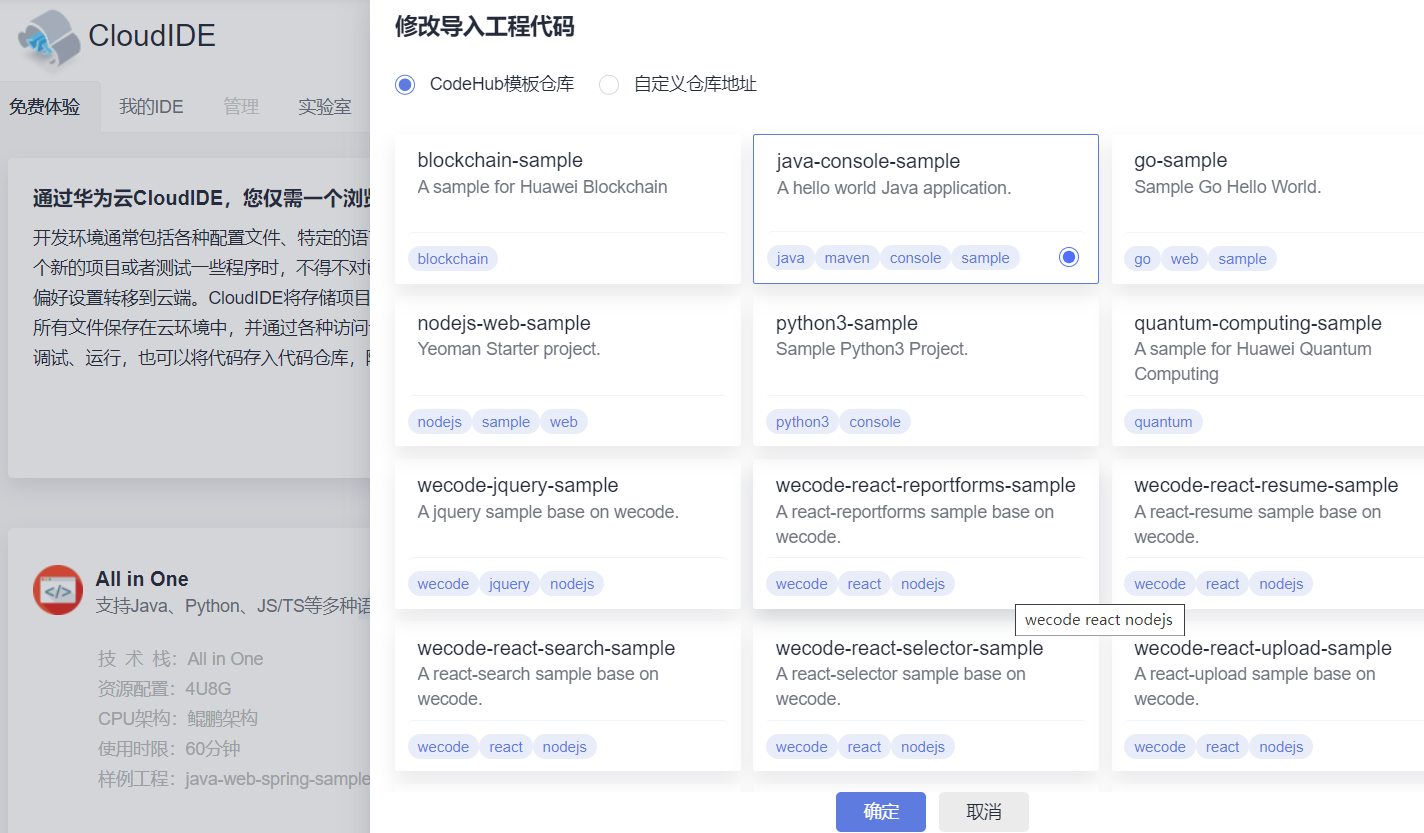
Task: Select the 自定义仓库地址 radio option
Action: (609, 85)
